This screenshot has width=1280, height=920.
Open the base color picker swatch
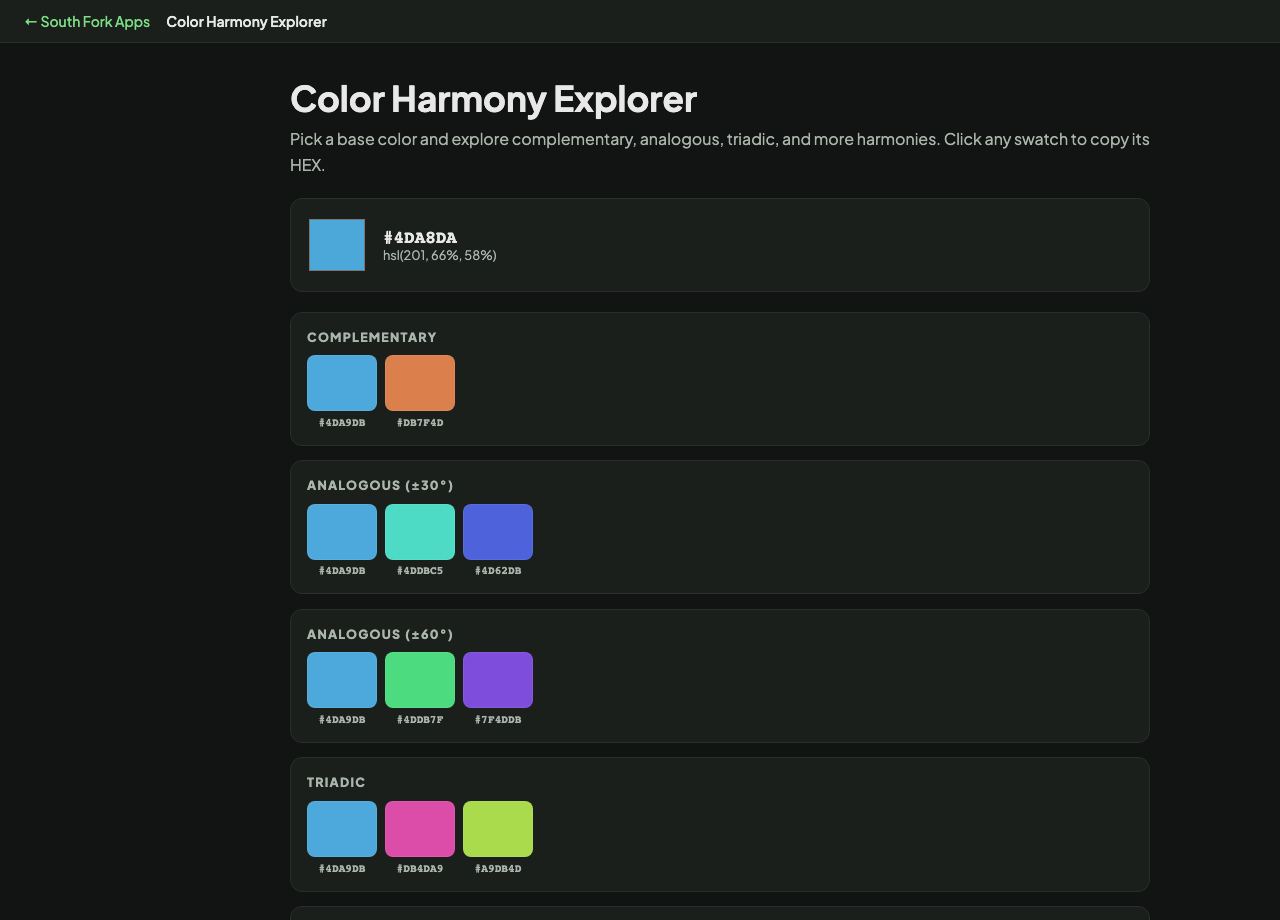(337, 245)
